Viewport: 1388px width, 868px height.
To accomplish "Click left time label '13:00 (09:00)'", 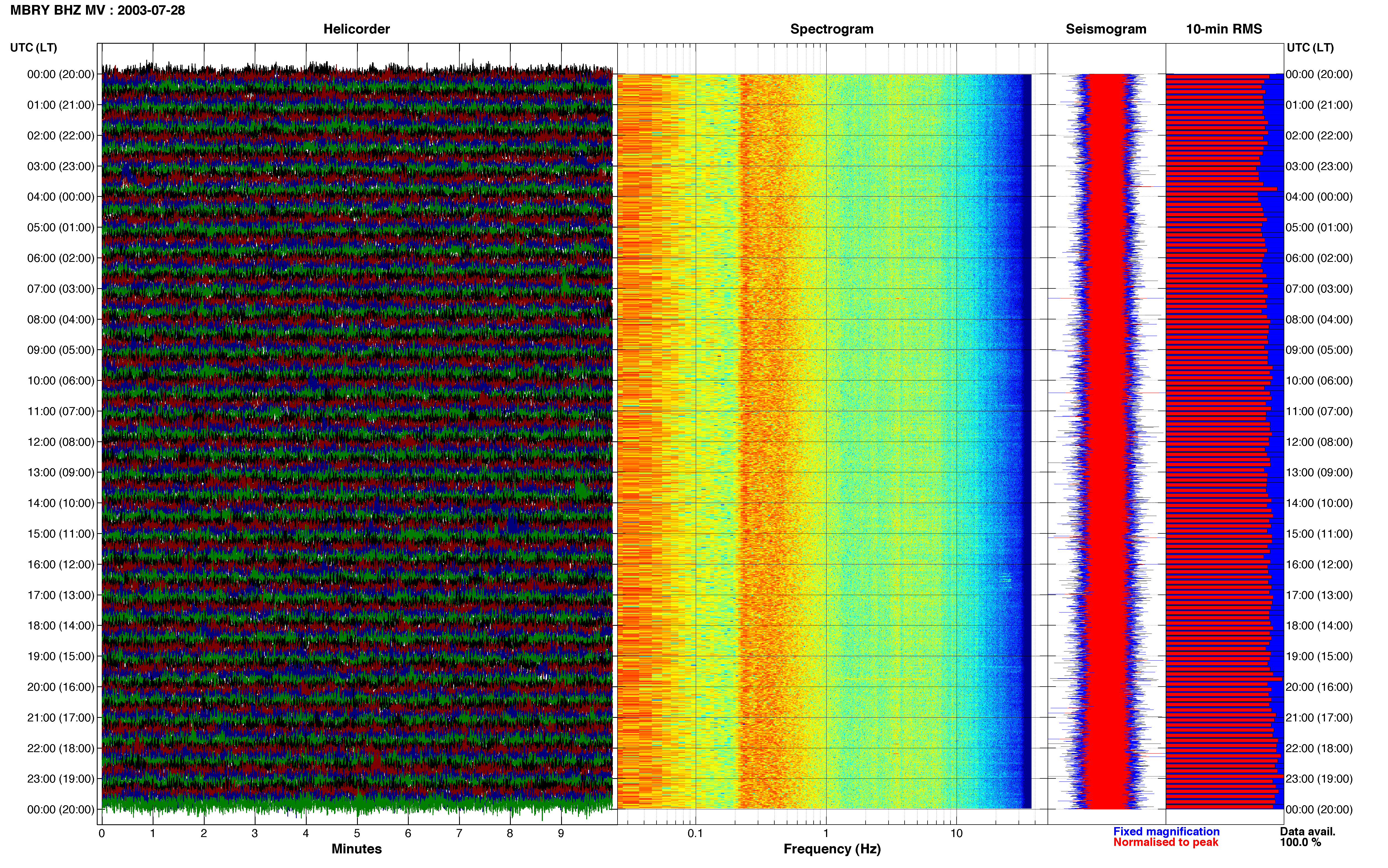I will coord(61,473).
